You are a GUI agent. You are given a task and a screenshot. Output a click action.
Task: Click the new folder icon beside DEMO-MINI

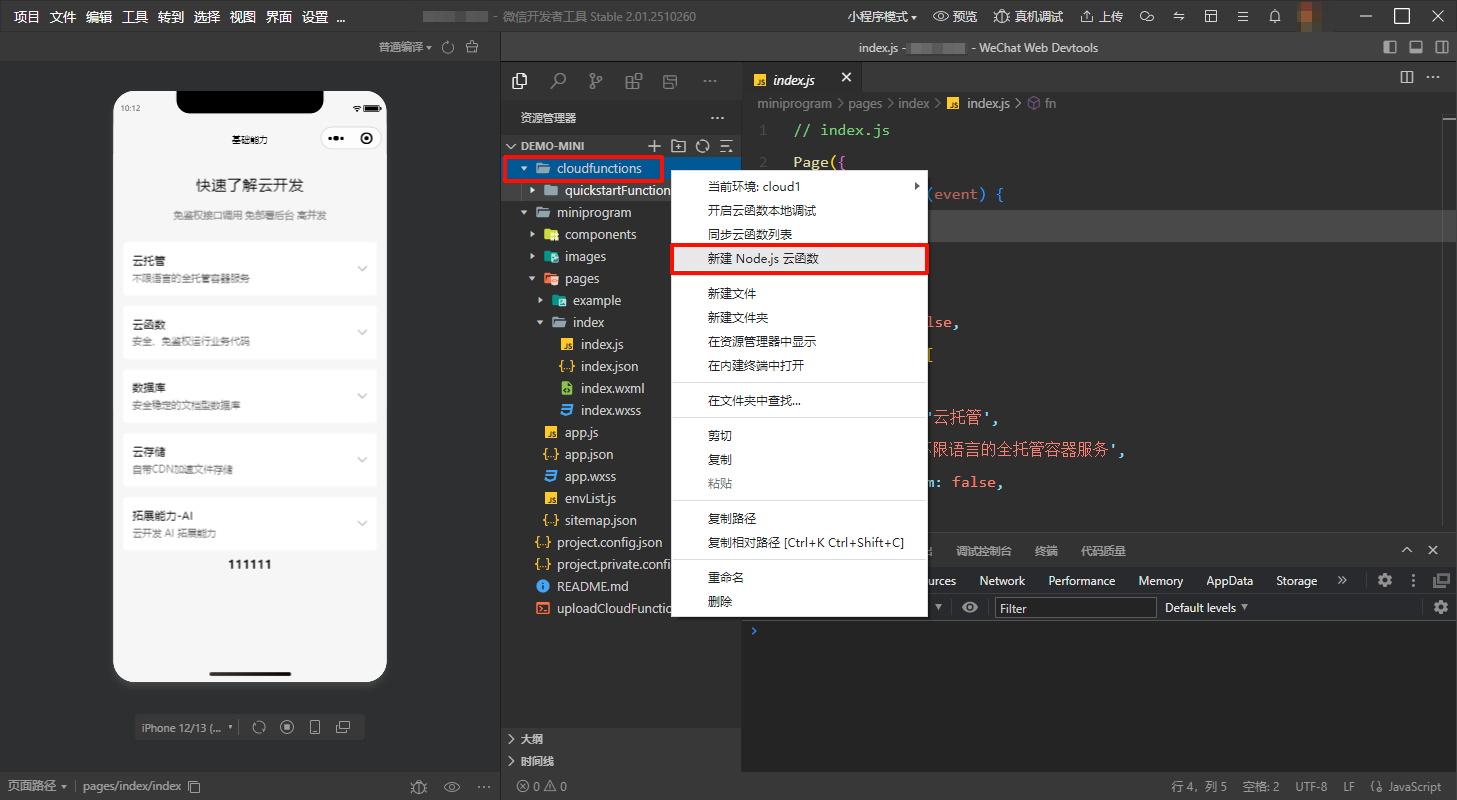(679, 146)
